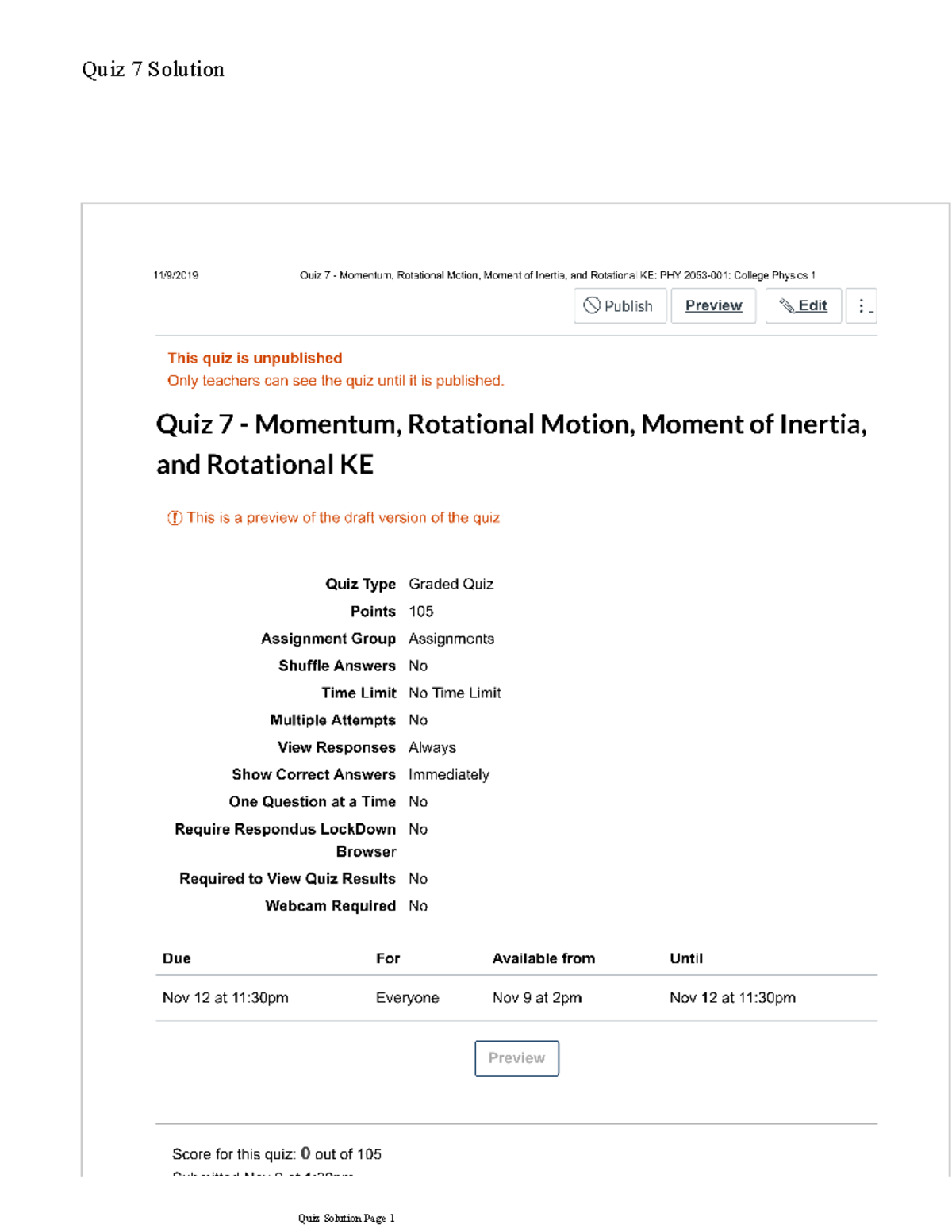Select the 'This quiz is unpublished' notice

[255, 358]
